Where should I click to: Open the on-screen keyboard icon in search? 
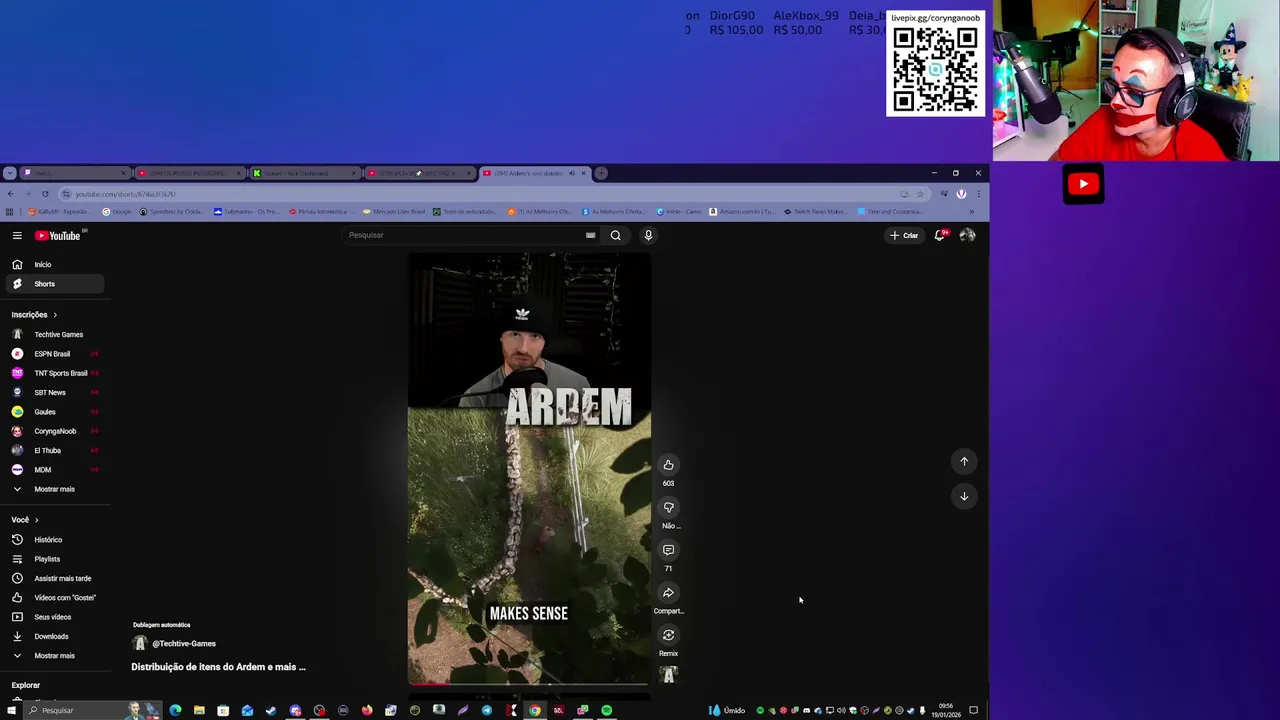(590, 235)
